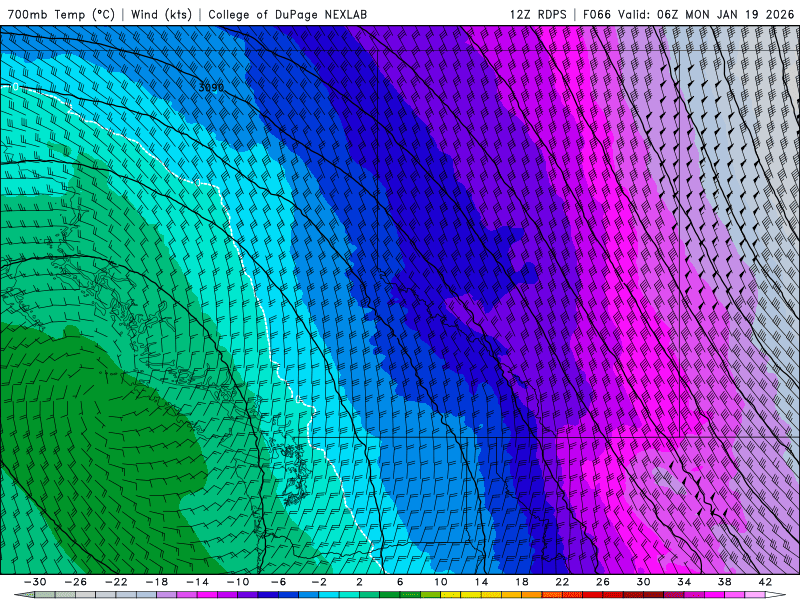Click the '-18' colorbar value
The height and width of the screenshot is (600, 800).
click(x=157, y=582)
